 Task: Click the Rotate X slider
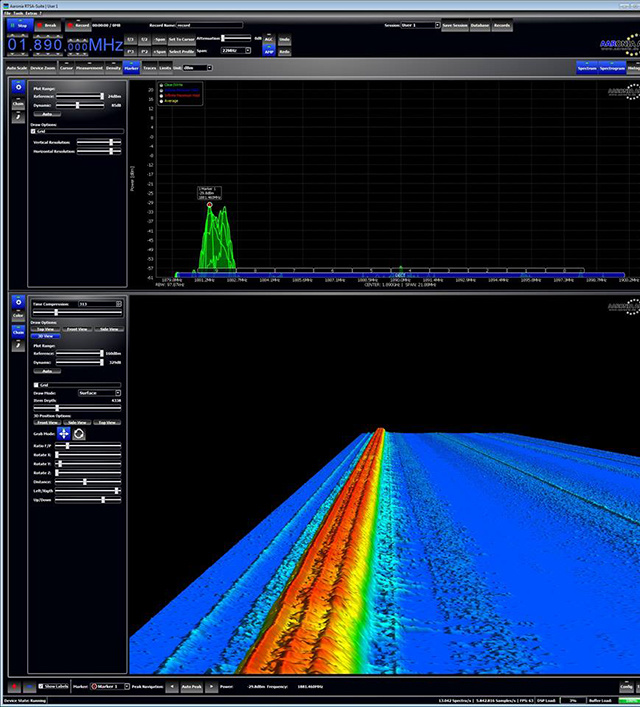(x=88, y=454)
